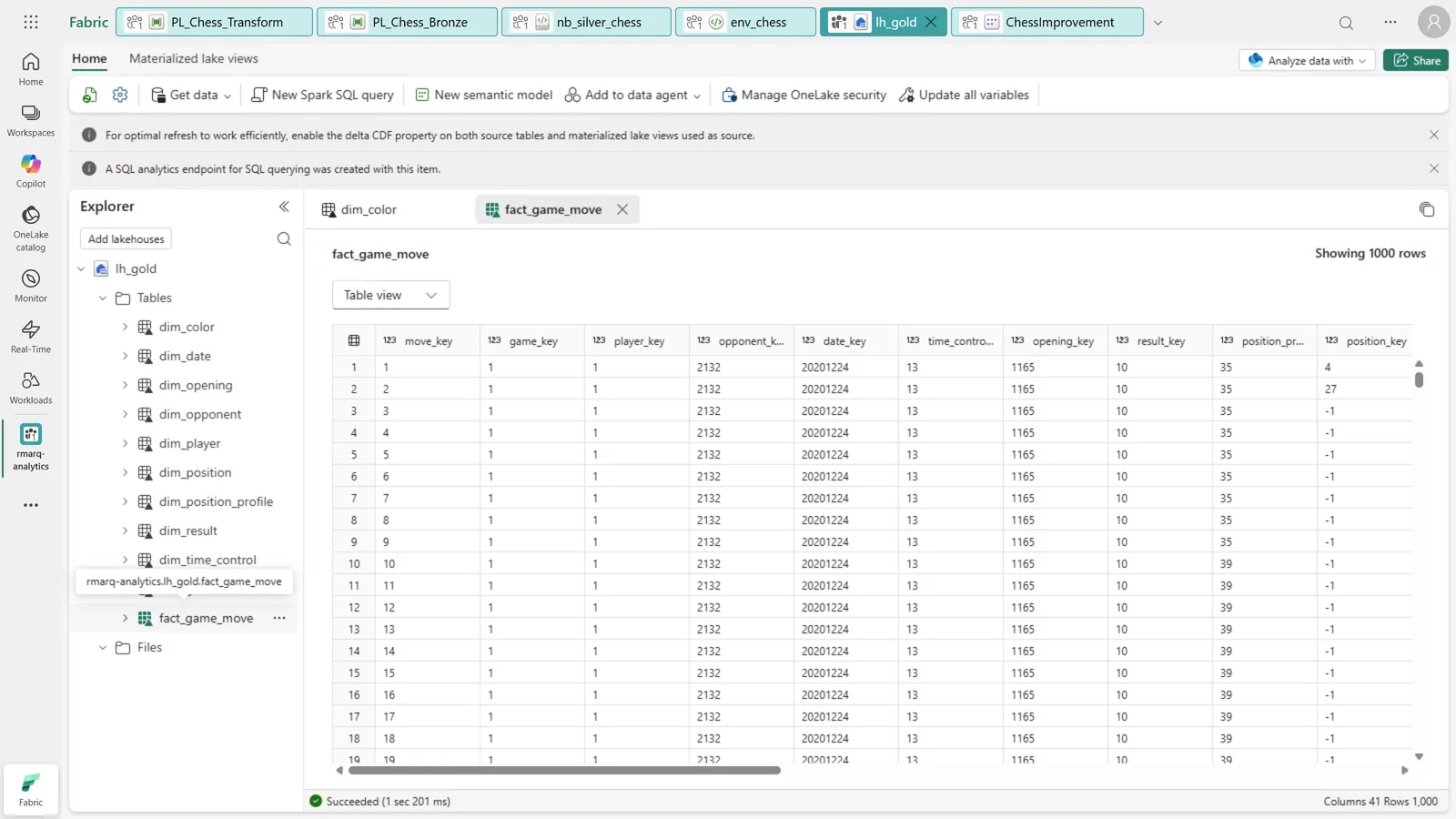Switch to PL_Chess_Bronze tab
This screenshot has width=1456, height=819.
(x=408, y=22)
